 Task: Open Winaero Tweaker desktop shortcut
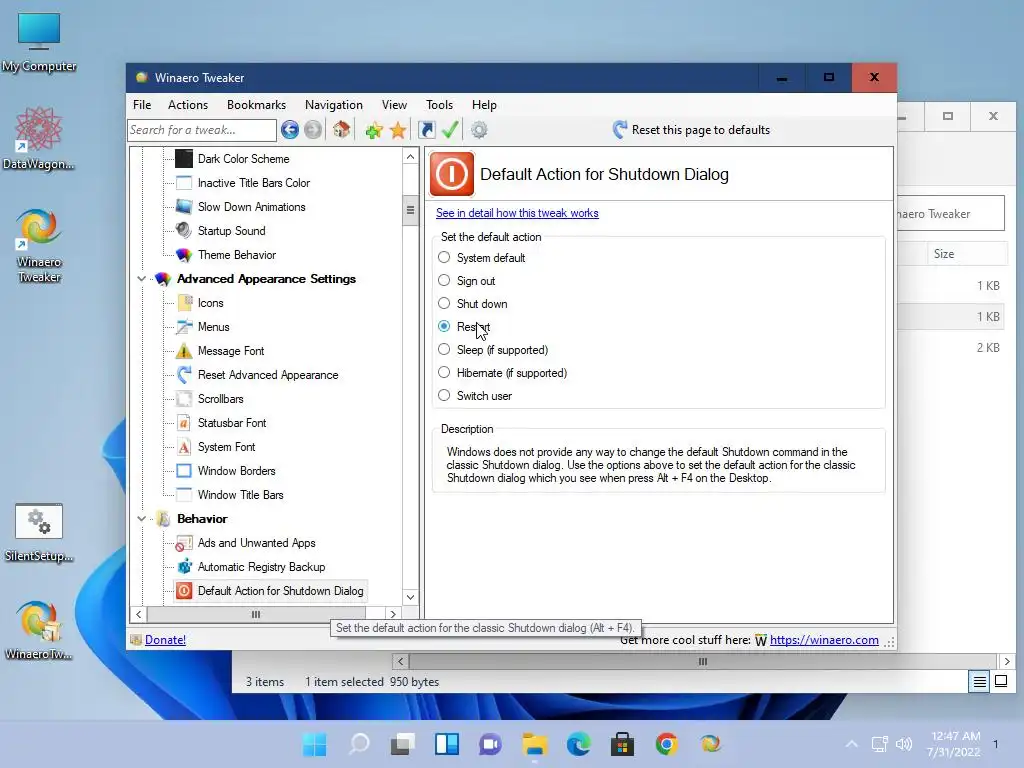39,246
